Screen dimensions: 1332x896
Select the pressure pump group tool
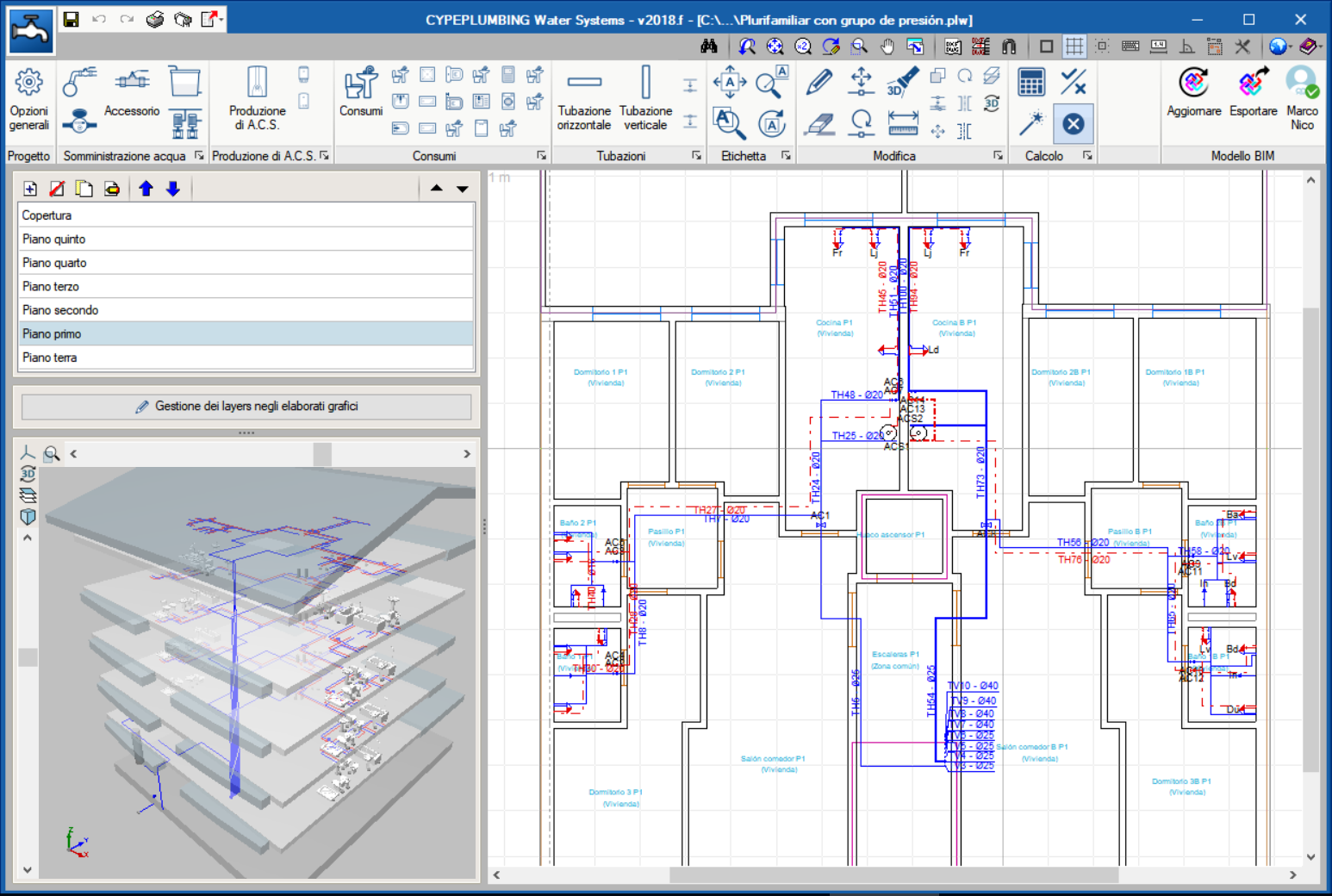point(185,124)
